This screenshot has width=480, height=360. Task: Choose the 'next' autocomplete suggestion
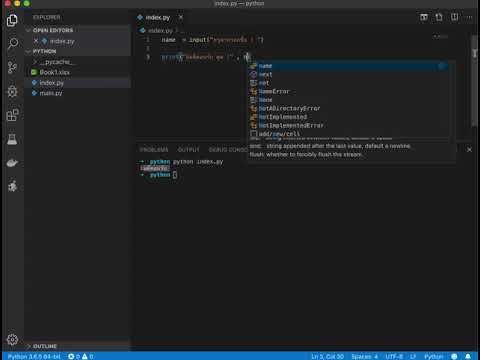point(349,75)
